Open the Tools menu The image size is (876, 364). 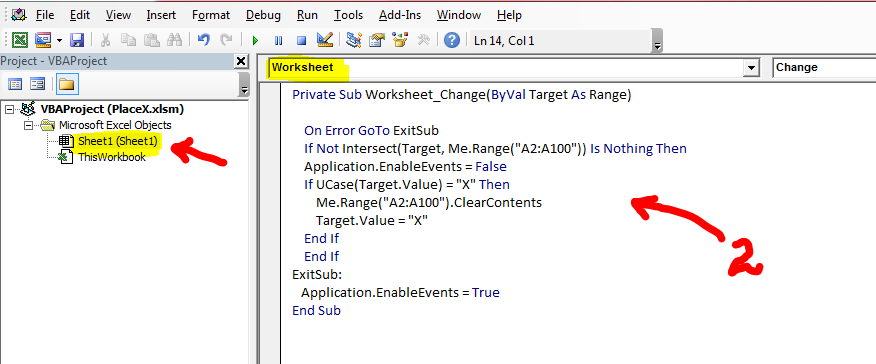pos(348,15)
